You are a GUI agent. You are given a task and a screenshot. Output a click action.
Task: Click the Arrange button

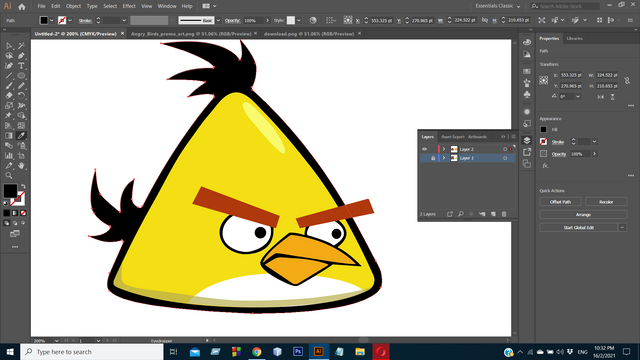(x=583, y=215)
